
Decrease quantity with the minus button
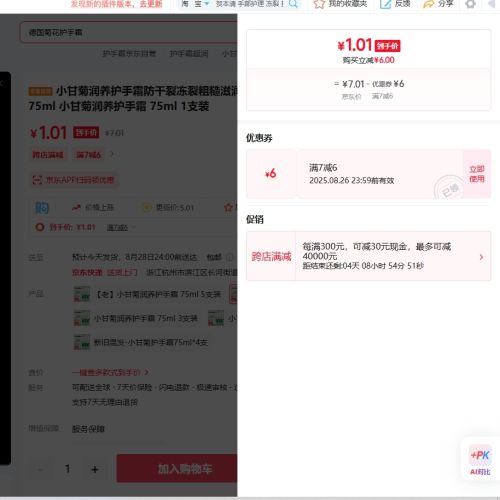(40, 469)
